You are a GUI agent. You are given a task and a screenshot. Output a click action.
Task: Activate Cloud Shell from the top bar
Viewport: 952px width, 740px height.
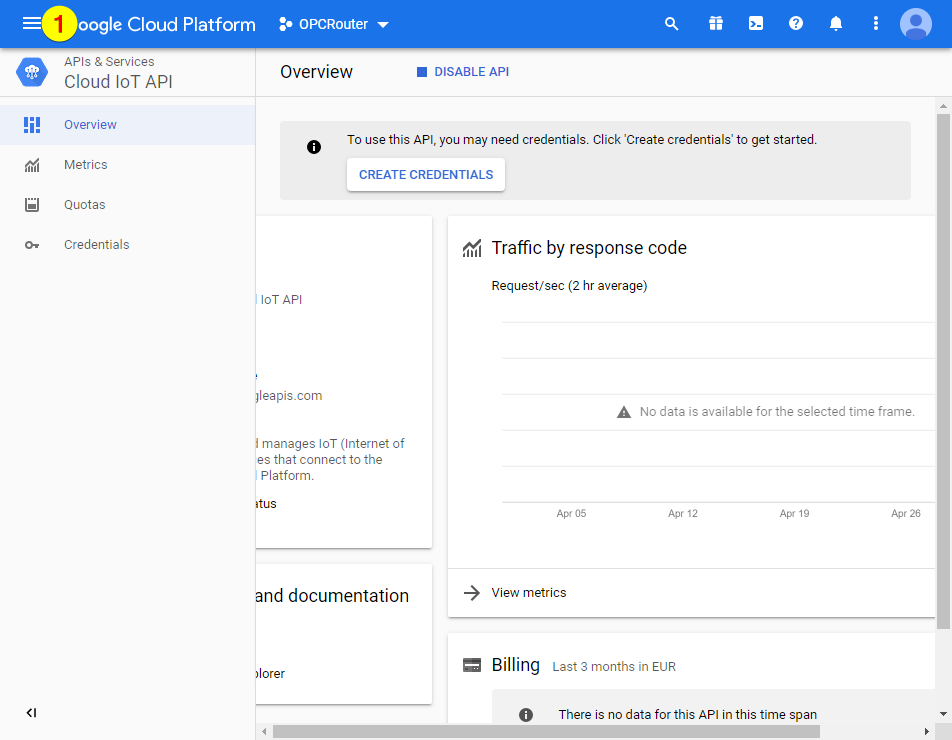(x=755, y=23)
